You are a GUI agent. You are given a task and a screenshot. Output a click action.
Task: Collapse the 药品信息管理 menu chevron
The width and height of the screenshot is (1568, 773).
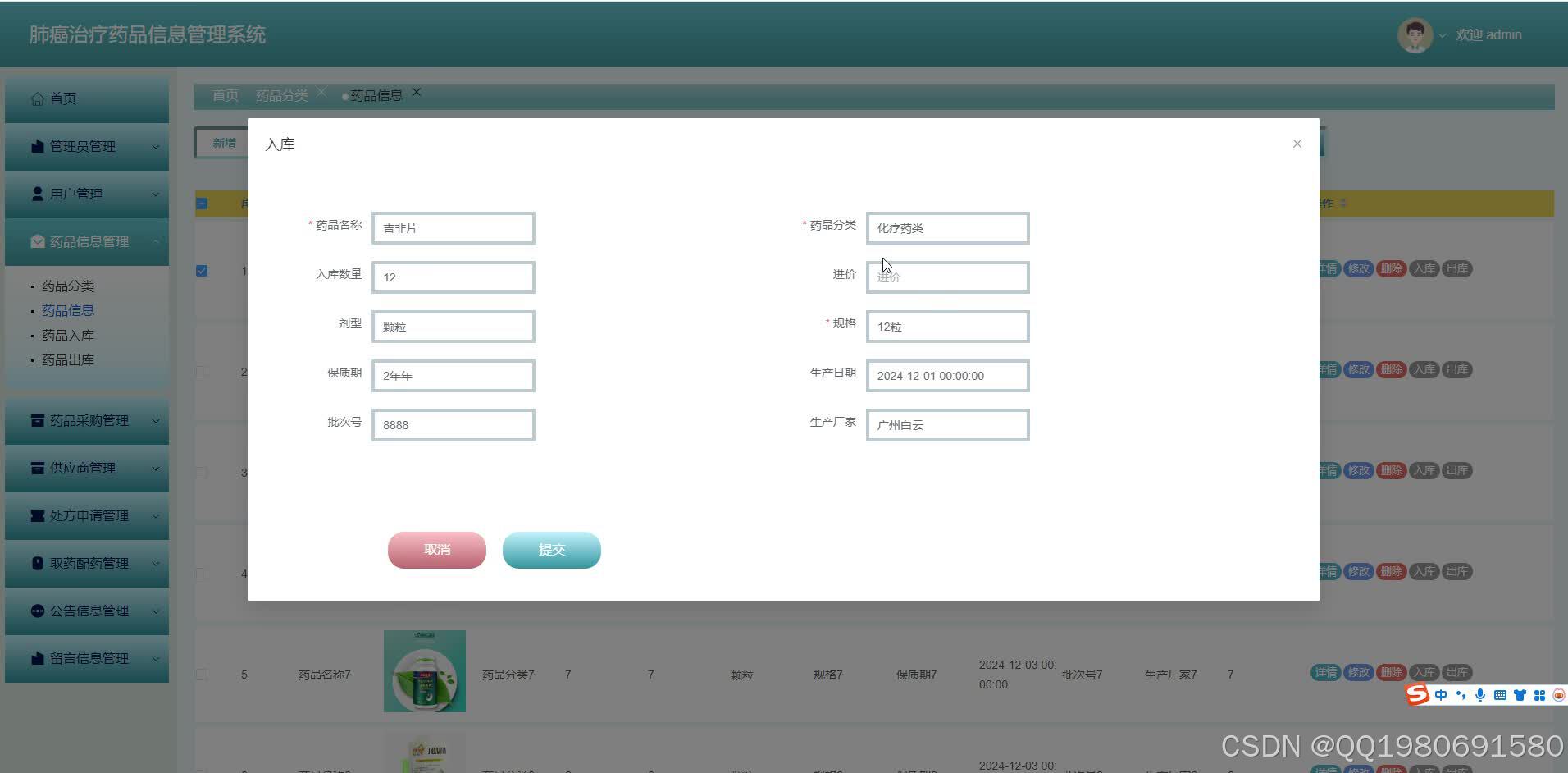pyautogui.click(x=155, y=241)
